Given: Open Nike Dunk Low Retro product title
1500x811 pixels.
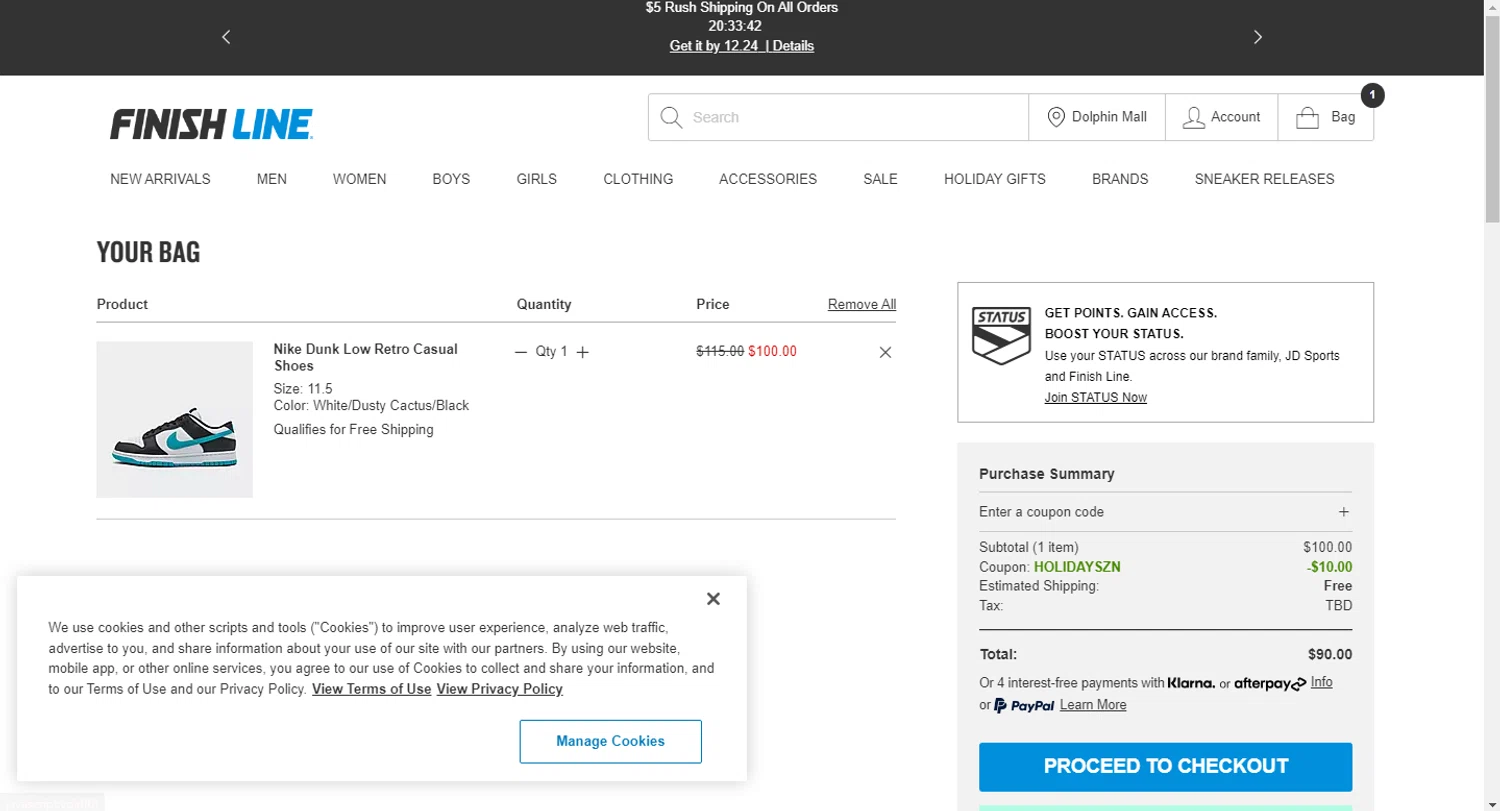Looking at the screenshot, I should 366,357.
